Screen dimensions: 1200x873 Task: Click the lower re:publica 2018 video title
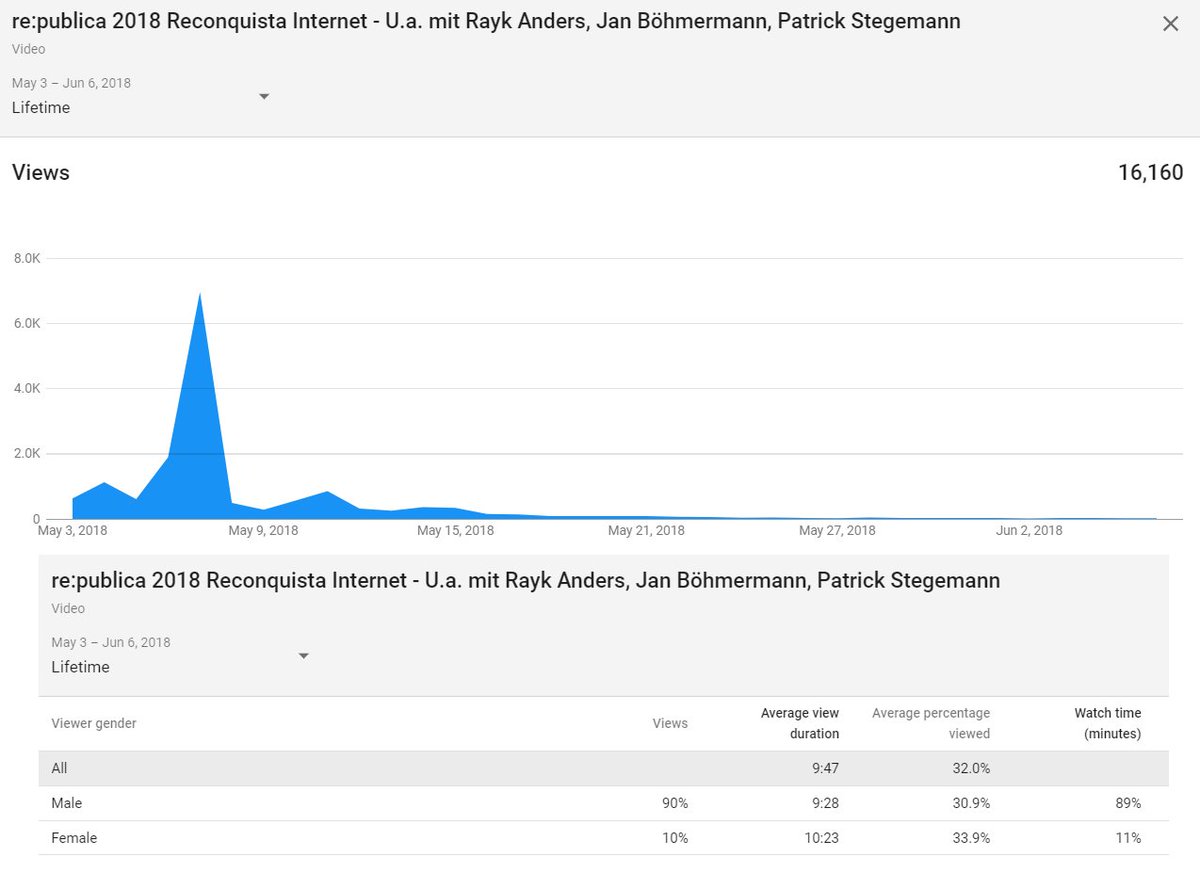click(526, 580)
